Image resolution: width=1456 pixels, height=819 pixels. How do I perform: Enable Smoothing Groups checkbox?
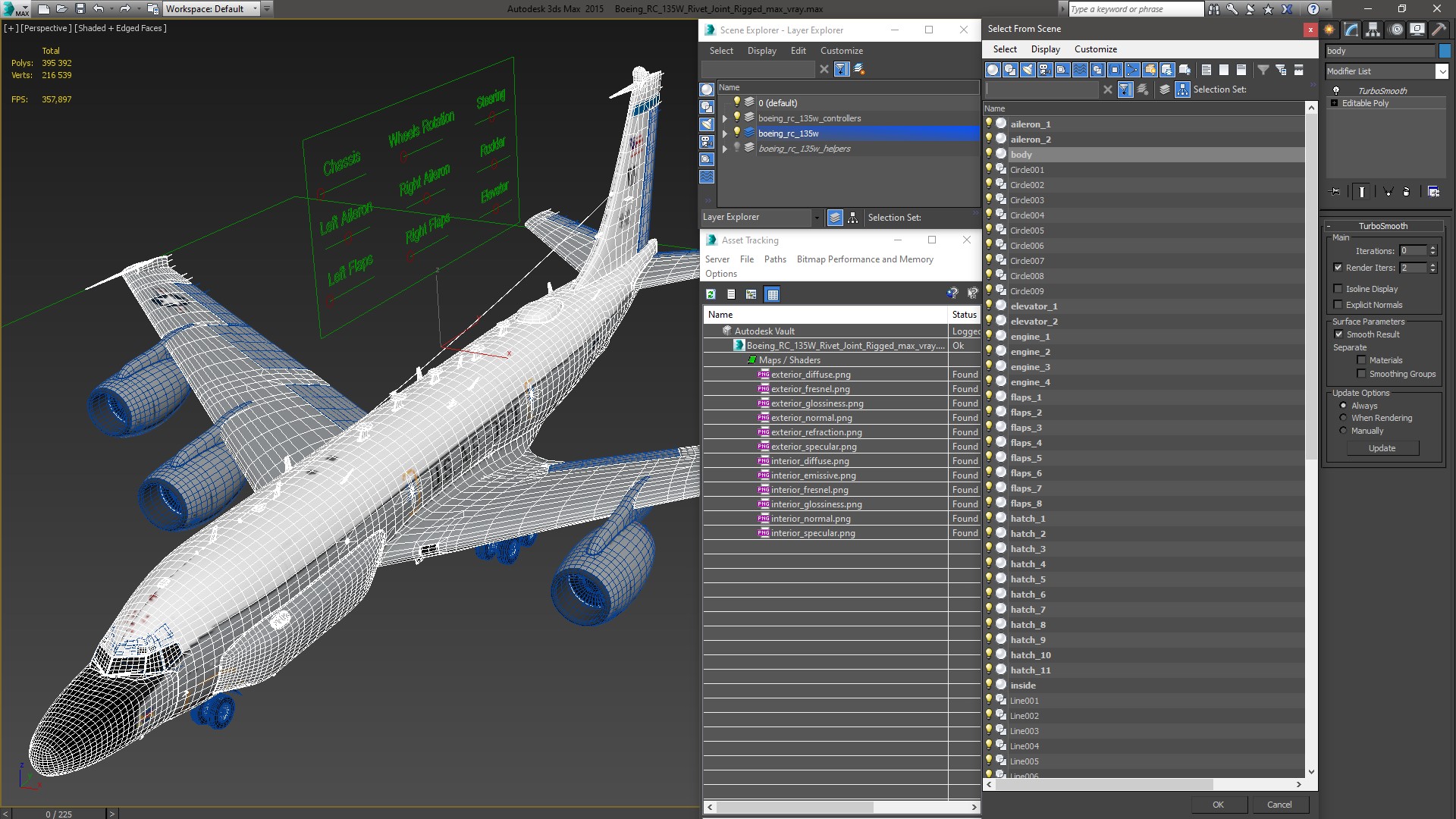click(1361, 374)
